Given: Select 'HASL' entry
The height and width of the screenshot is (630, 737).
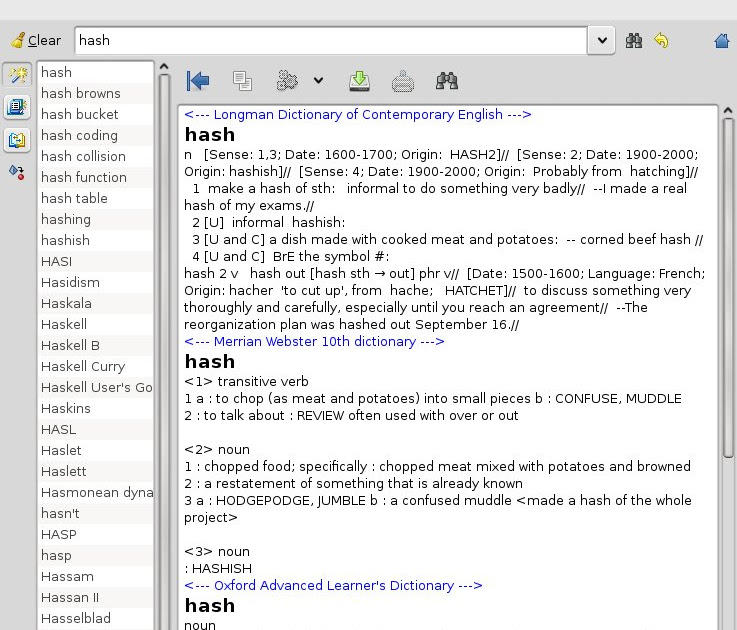Looking at the screenshot, I should (x=95, y=429).
